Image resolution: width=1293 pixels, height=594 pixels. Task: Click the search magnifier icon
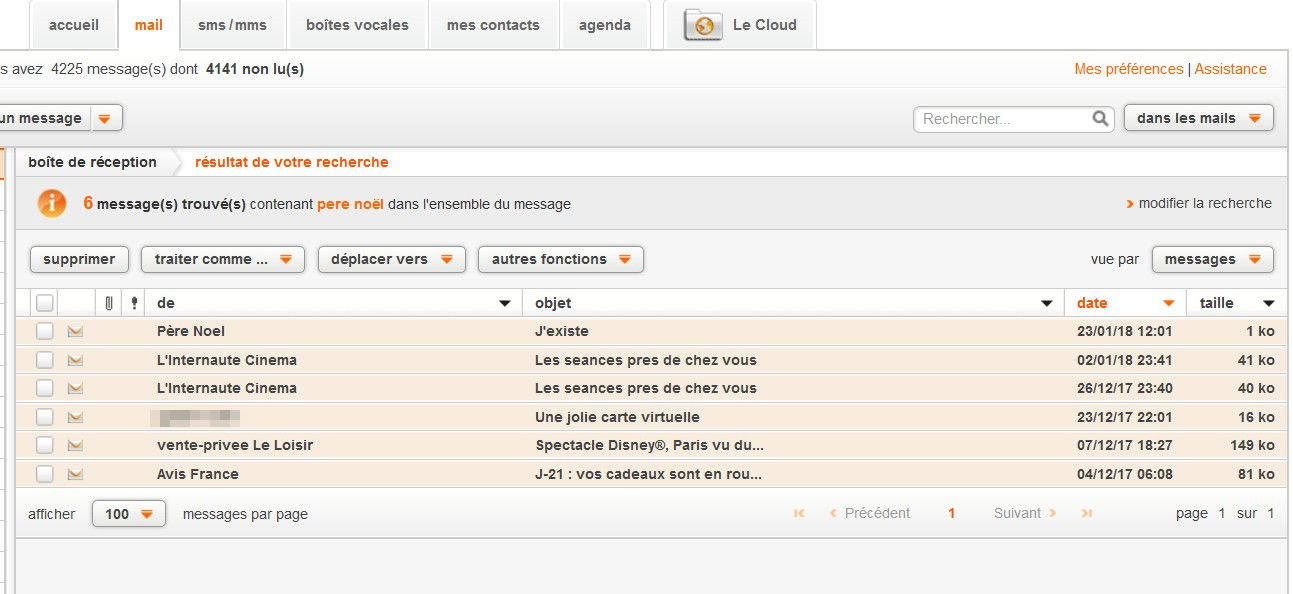(1100, 118)
